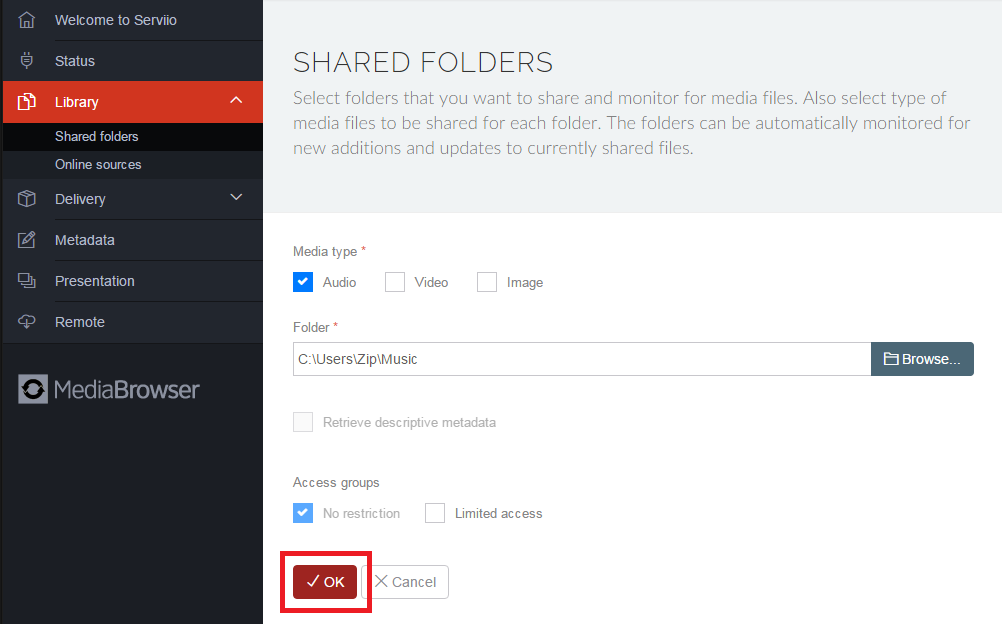Open the Online sources submenu item
Screen dimensions: 1002x624
[x=98, y=164]
